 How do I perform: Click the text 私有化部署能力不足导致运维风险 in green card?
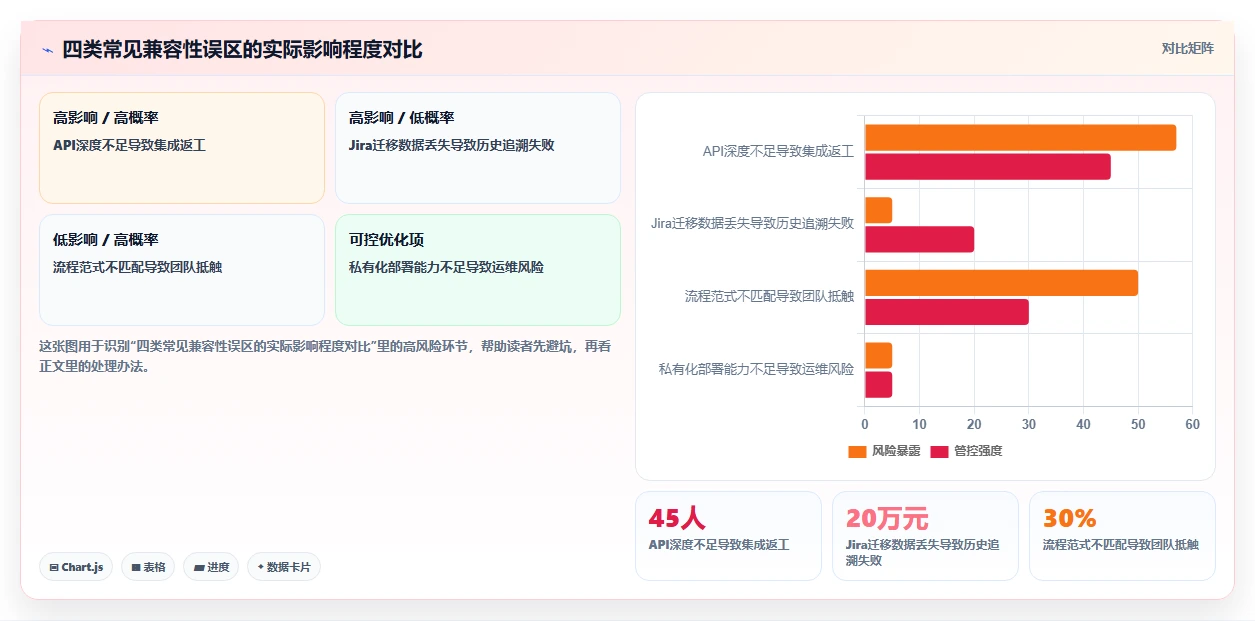pyautogui.click(x=446, y=267)
